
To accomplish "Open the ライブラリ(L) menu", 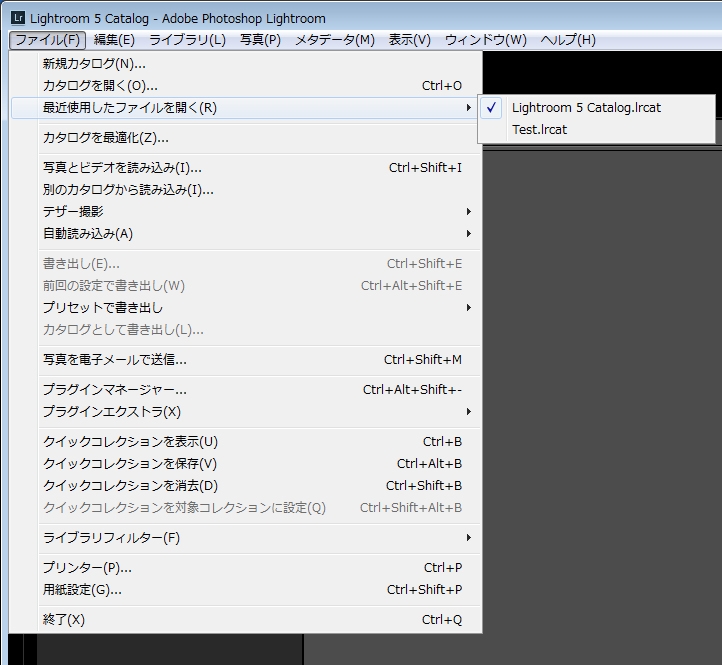I will (x=187, y=40).
